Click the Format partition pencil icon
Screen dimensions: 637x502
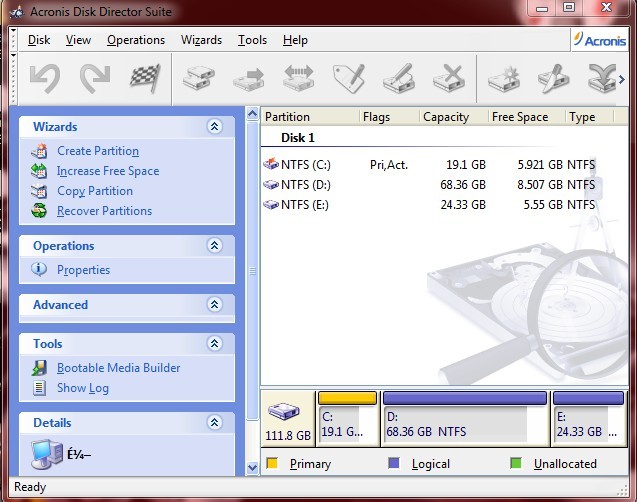[399, 78]
